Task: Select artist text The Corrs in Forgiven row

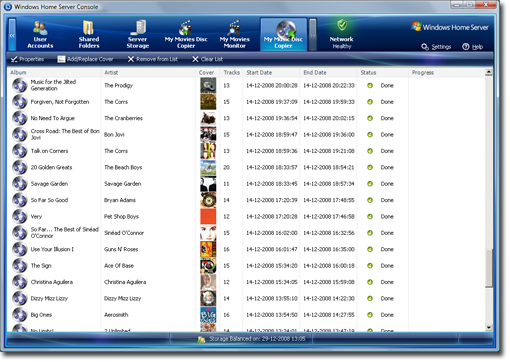Action: tap(116, 102)
